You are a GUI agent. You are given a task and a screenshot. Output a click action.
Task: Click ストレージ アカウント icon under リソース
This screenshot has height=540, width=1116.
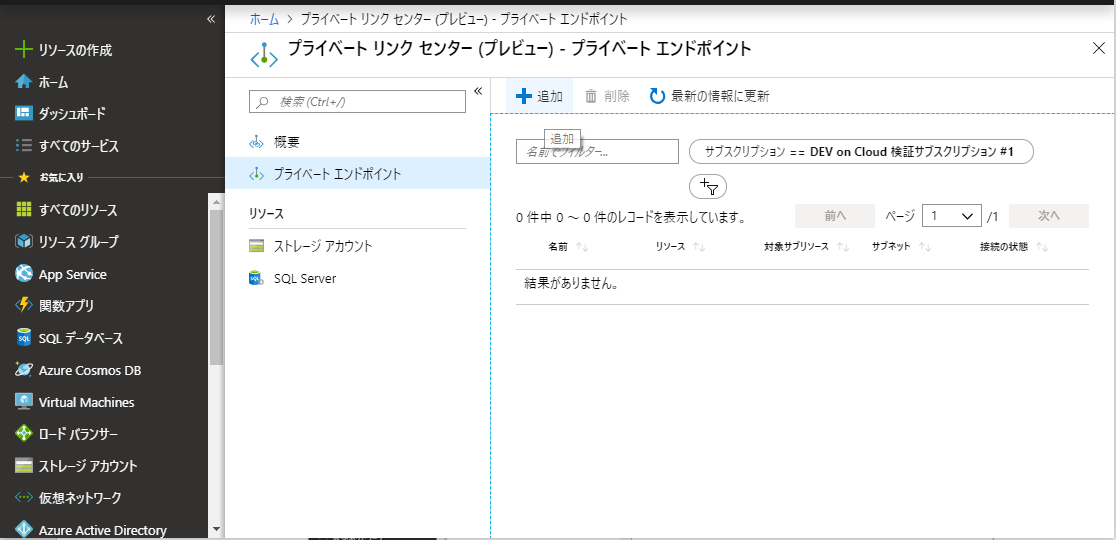256,246
